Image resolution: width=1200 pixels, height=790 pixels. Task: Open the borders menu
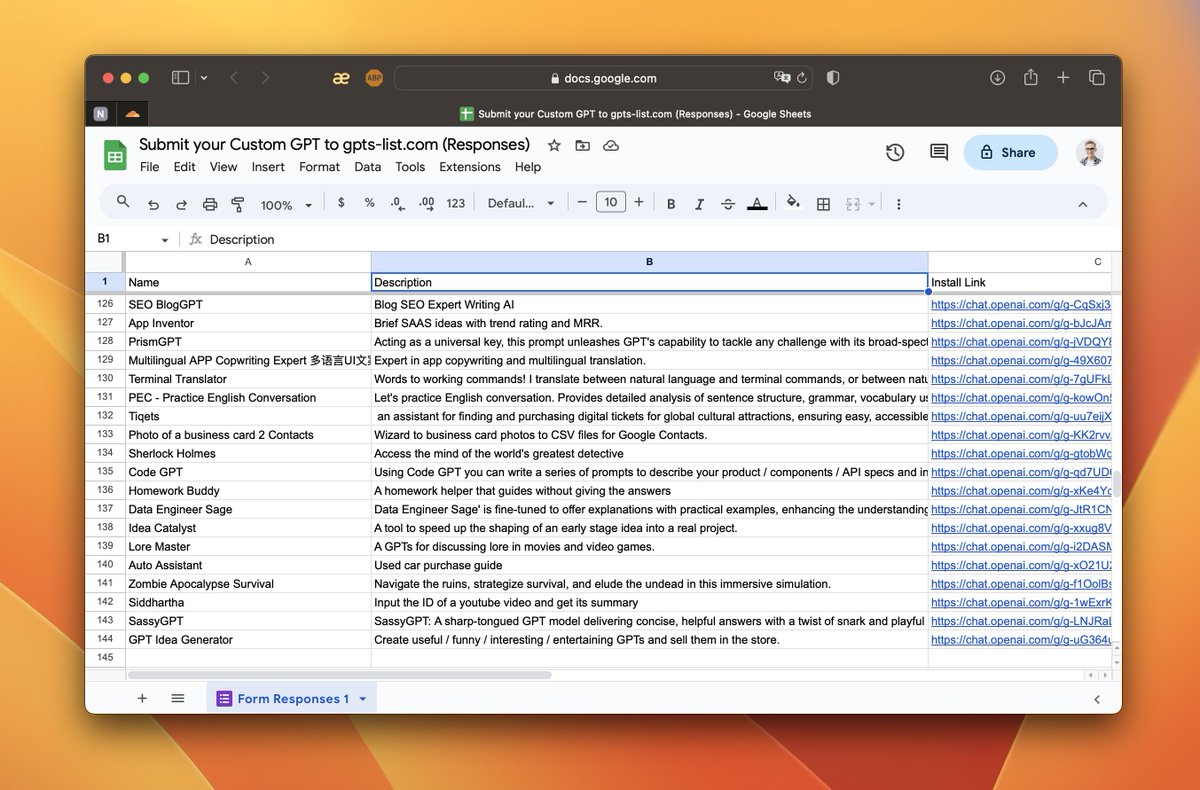pos(823,204)
